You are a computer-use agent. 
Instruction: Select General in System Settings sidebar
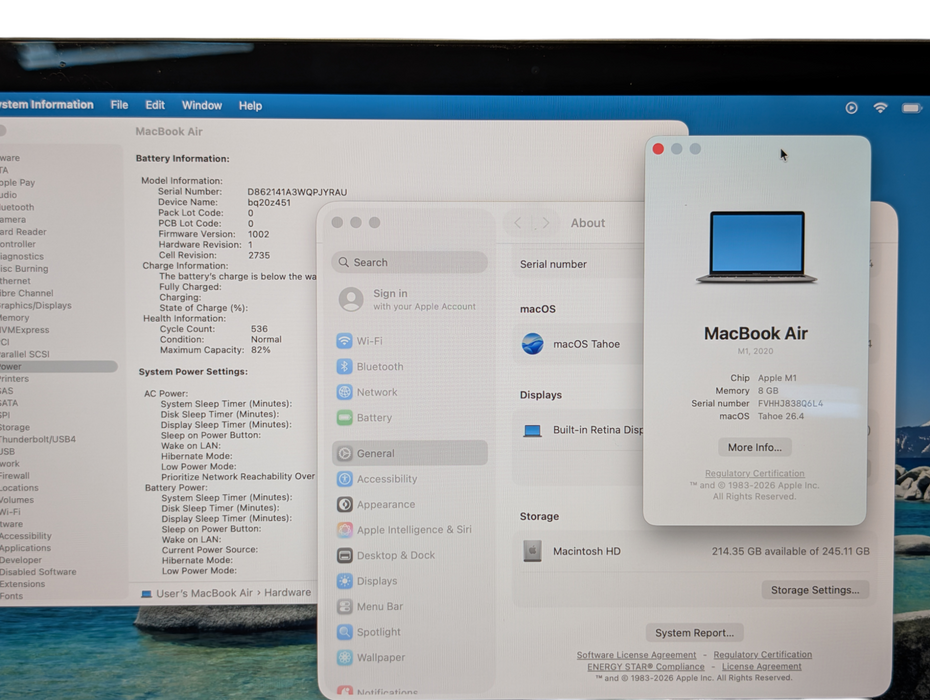[x=409, y=453]
